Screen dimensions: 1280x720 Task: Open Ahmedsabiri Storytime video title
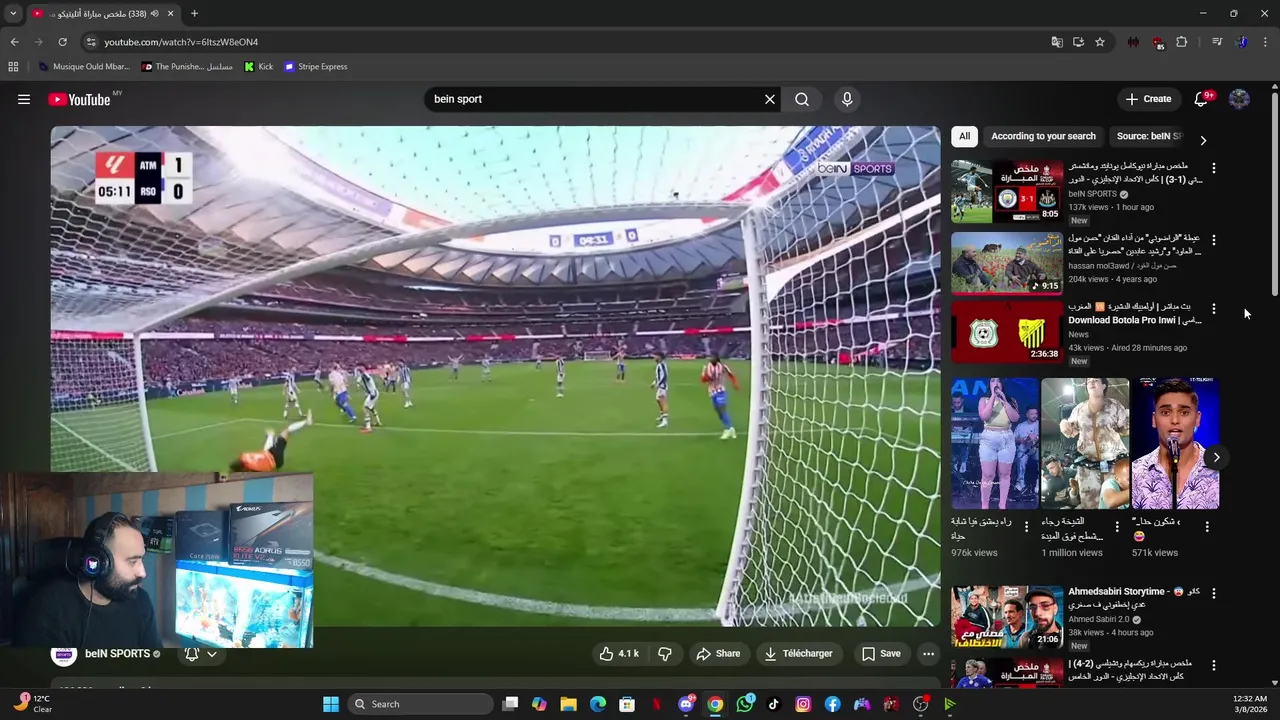click(x=1134, y=598)
